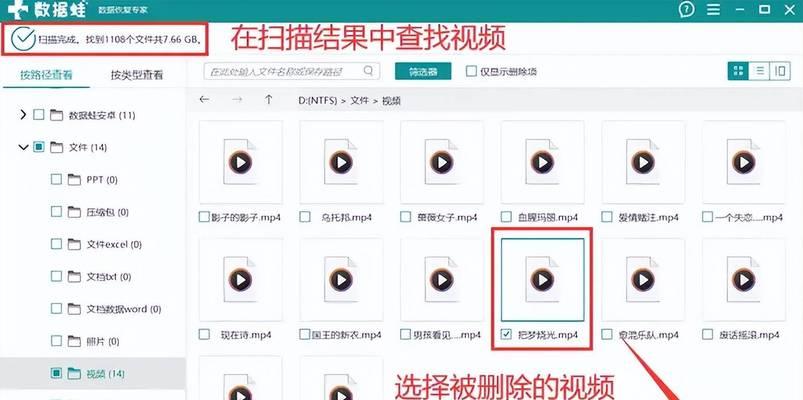Click the 鬼混乐队.mp4 video file icon

click(x=643, y=280)
